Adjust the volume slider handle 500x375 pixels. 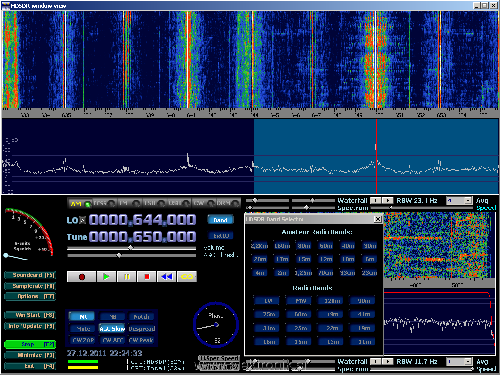click(131, 248)
